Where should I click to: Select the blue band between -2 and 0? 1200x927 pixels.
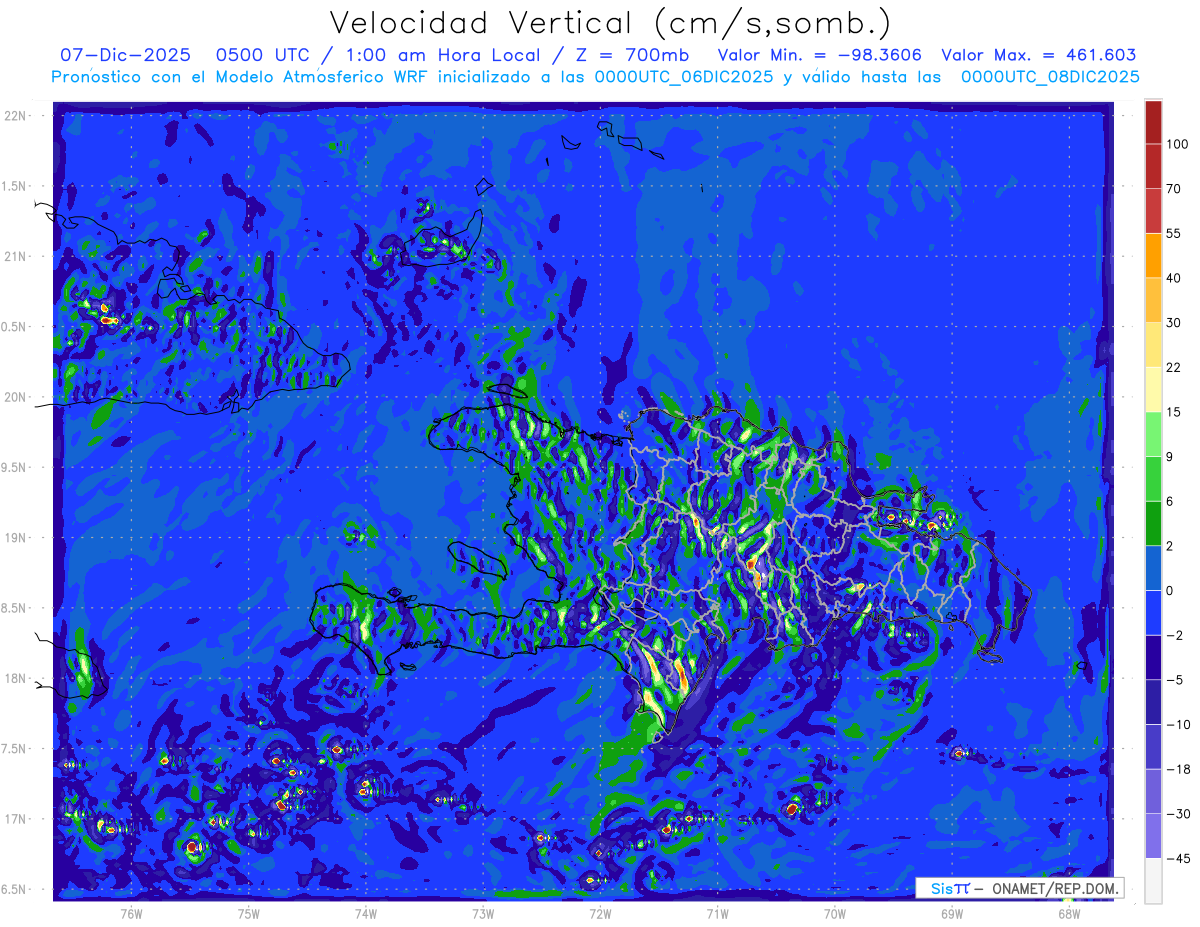coord(1153,613)
